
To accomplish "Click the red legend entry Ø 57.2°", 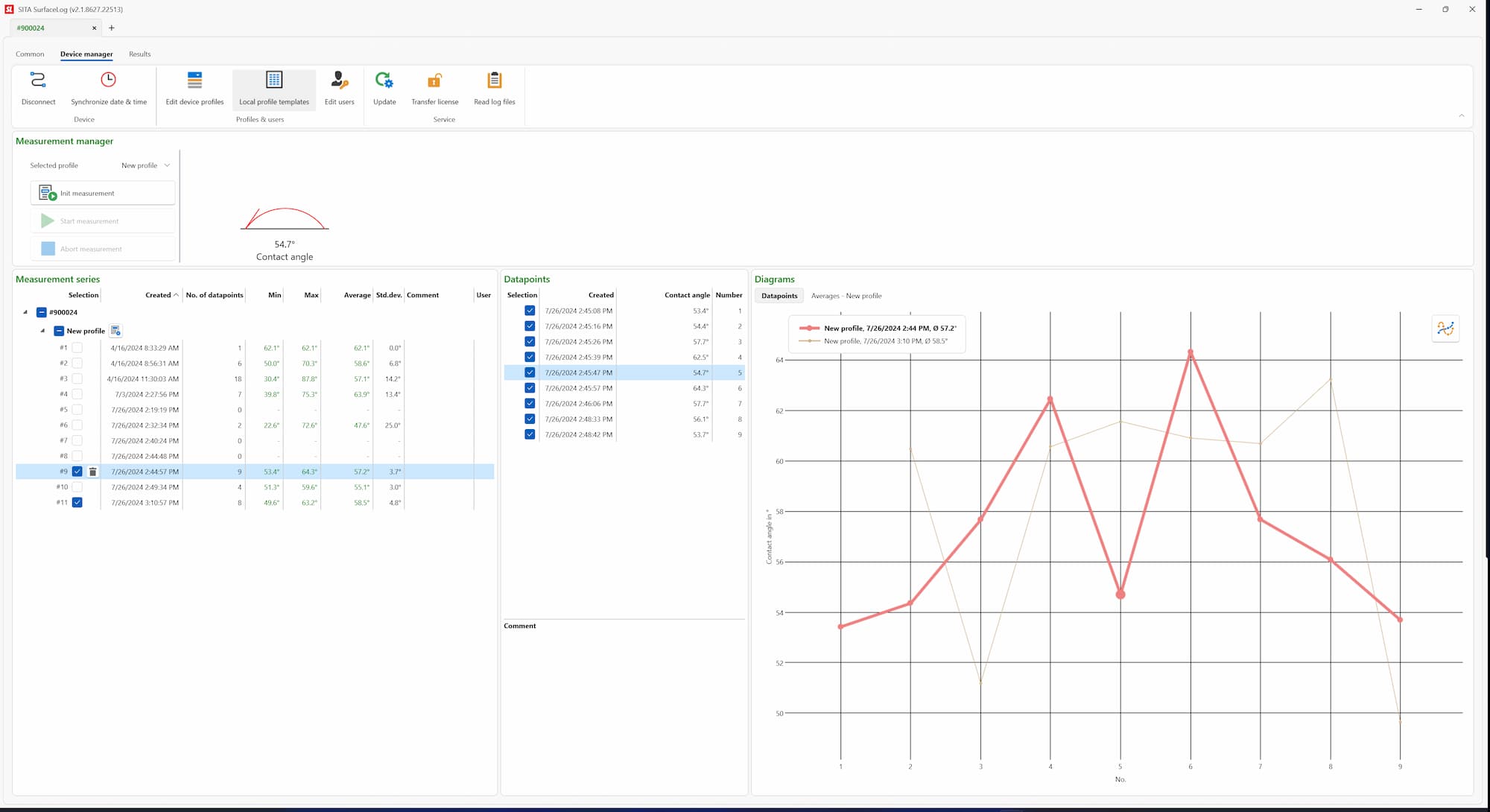I will (x=878, y=328).
